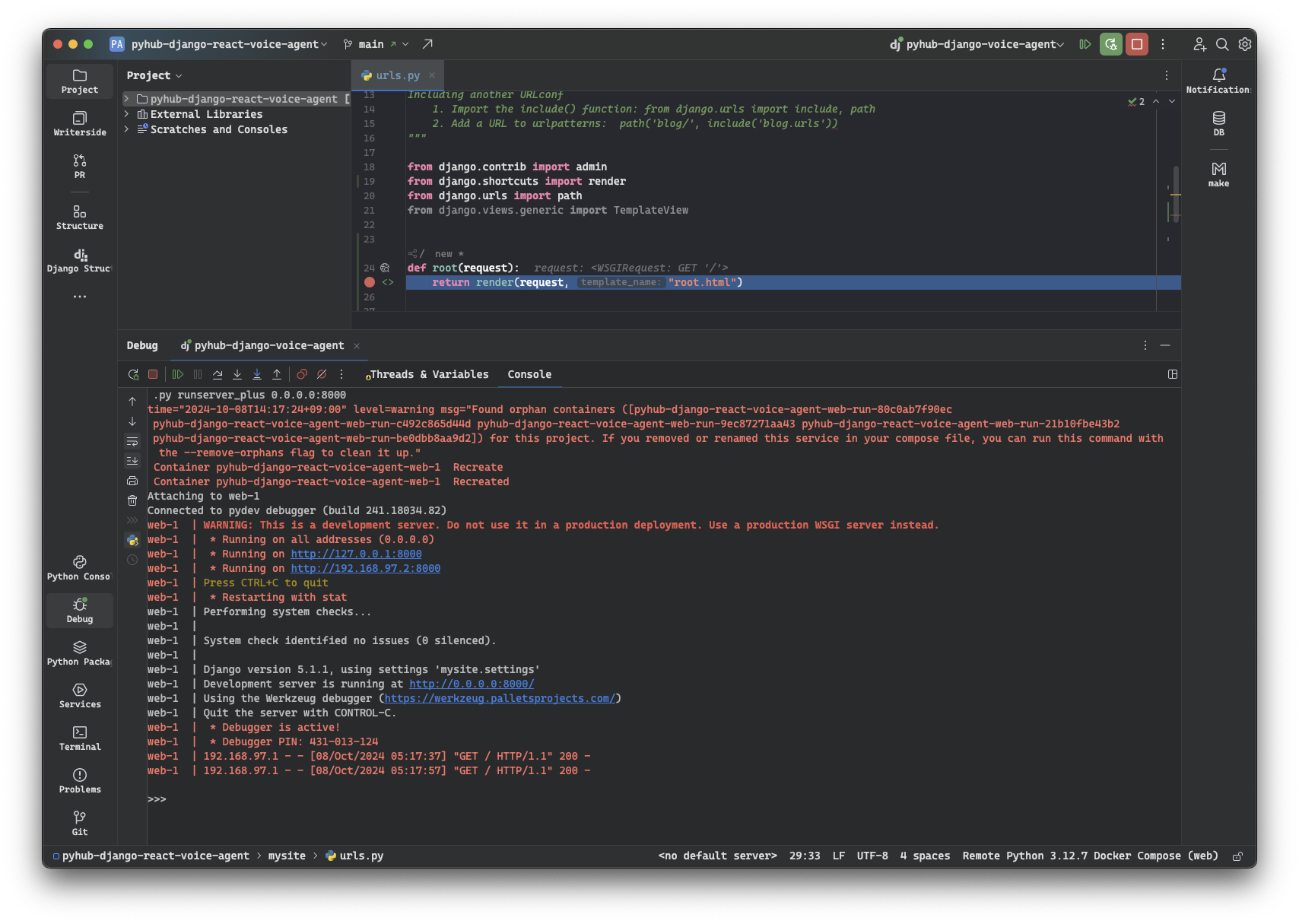Open the link http://0.0.0.0:8000/
This screenshot has width=1299, height=924.
(472, 684)
